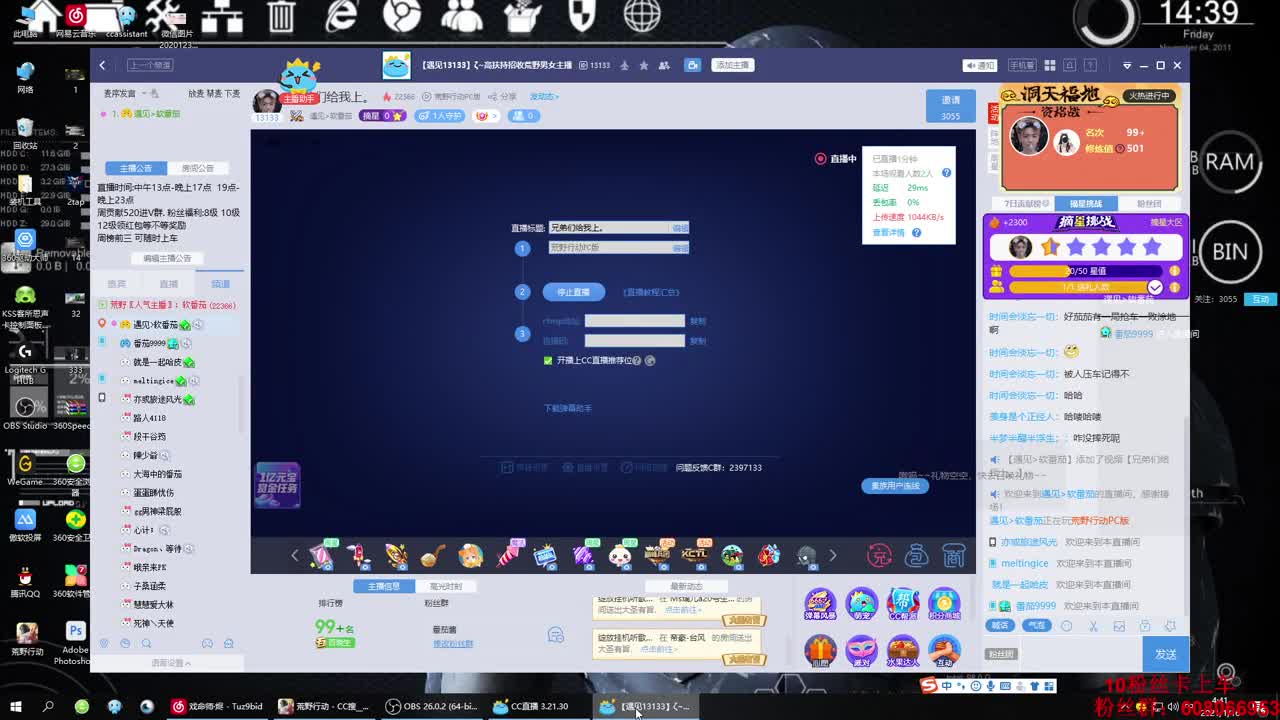Click the scissors icon in chat toolbar

click(x=1093, y=626)
